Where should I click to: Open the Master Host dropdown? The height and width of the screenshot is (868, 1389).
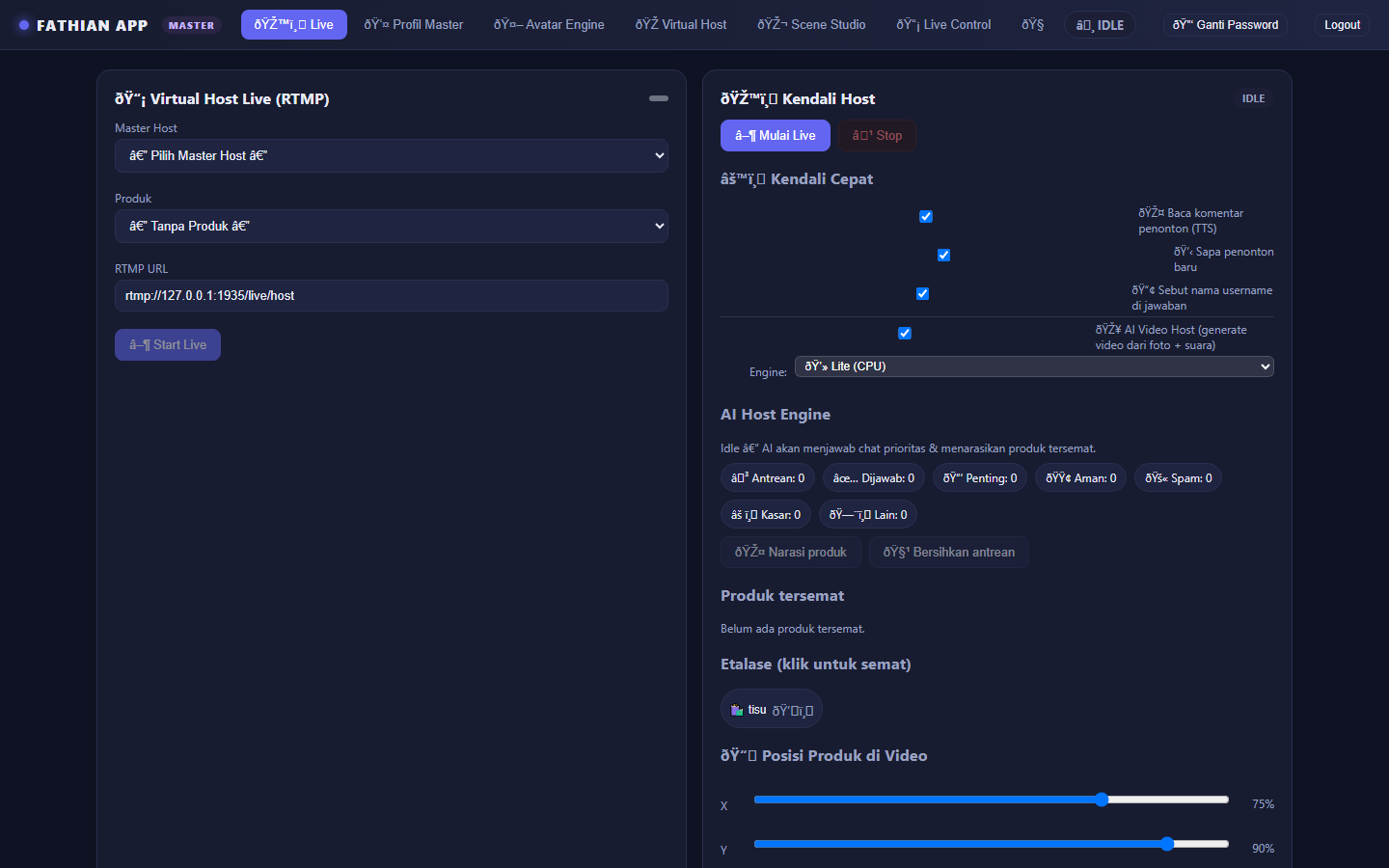click(392, 155)
